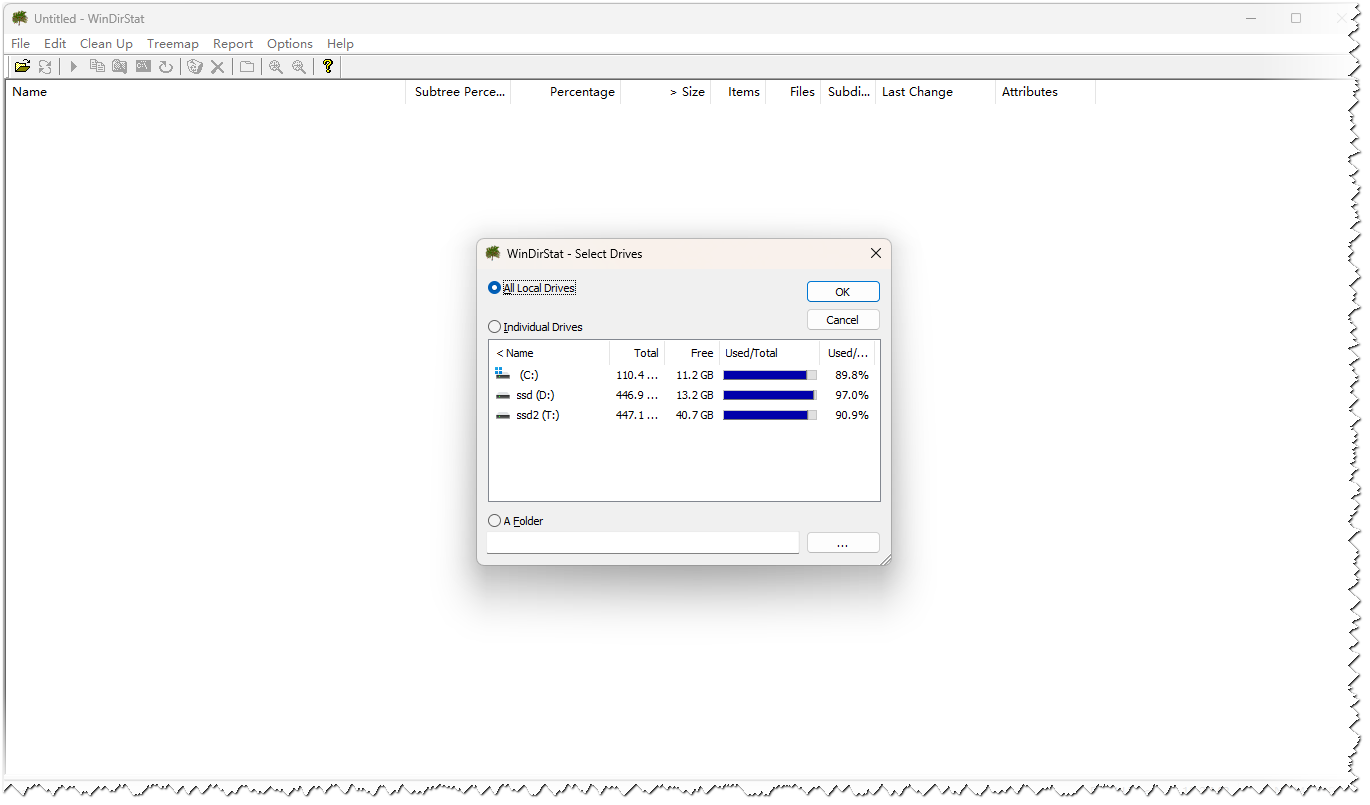Sort drives by the Name column header

(x=549, y=353)
